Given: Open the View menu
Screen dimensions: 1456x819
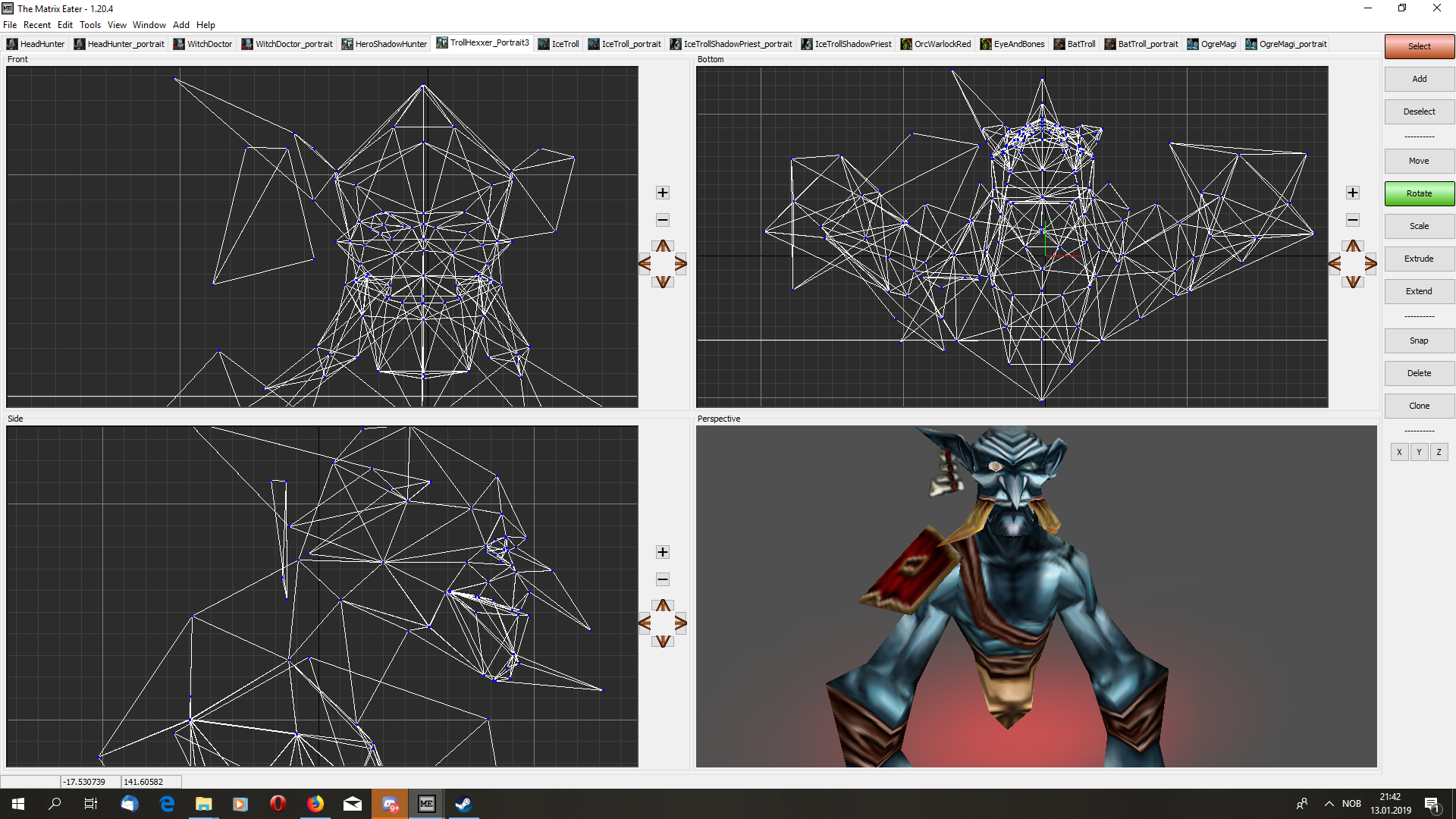Looking at the screenshot, I should coord(117,25).
